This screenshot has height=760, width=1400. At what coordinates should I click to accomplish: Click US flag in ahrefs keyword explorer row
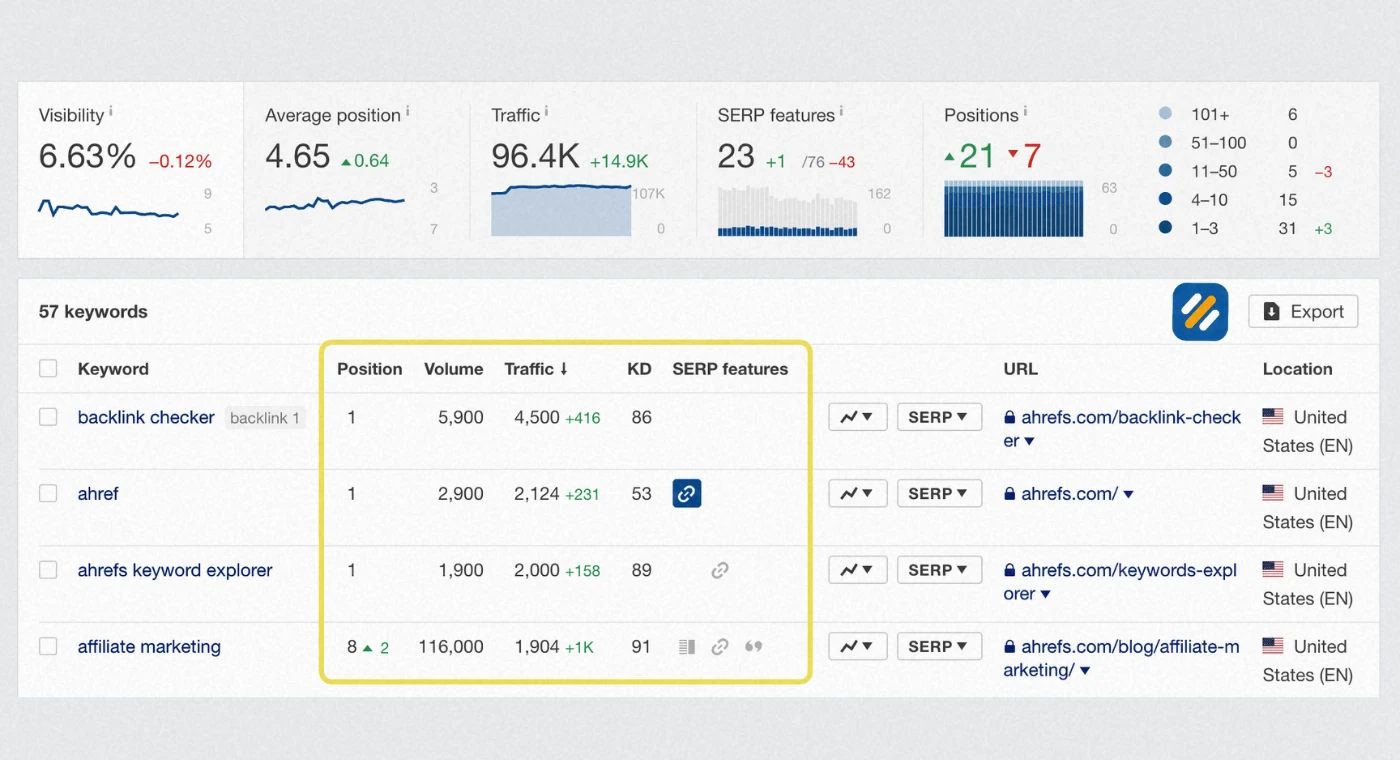pyautogui.click(x=1273, y=569)
